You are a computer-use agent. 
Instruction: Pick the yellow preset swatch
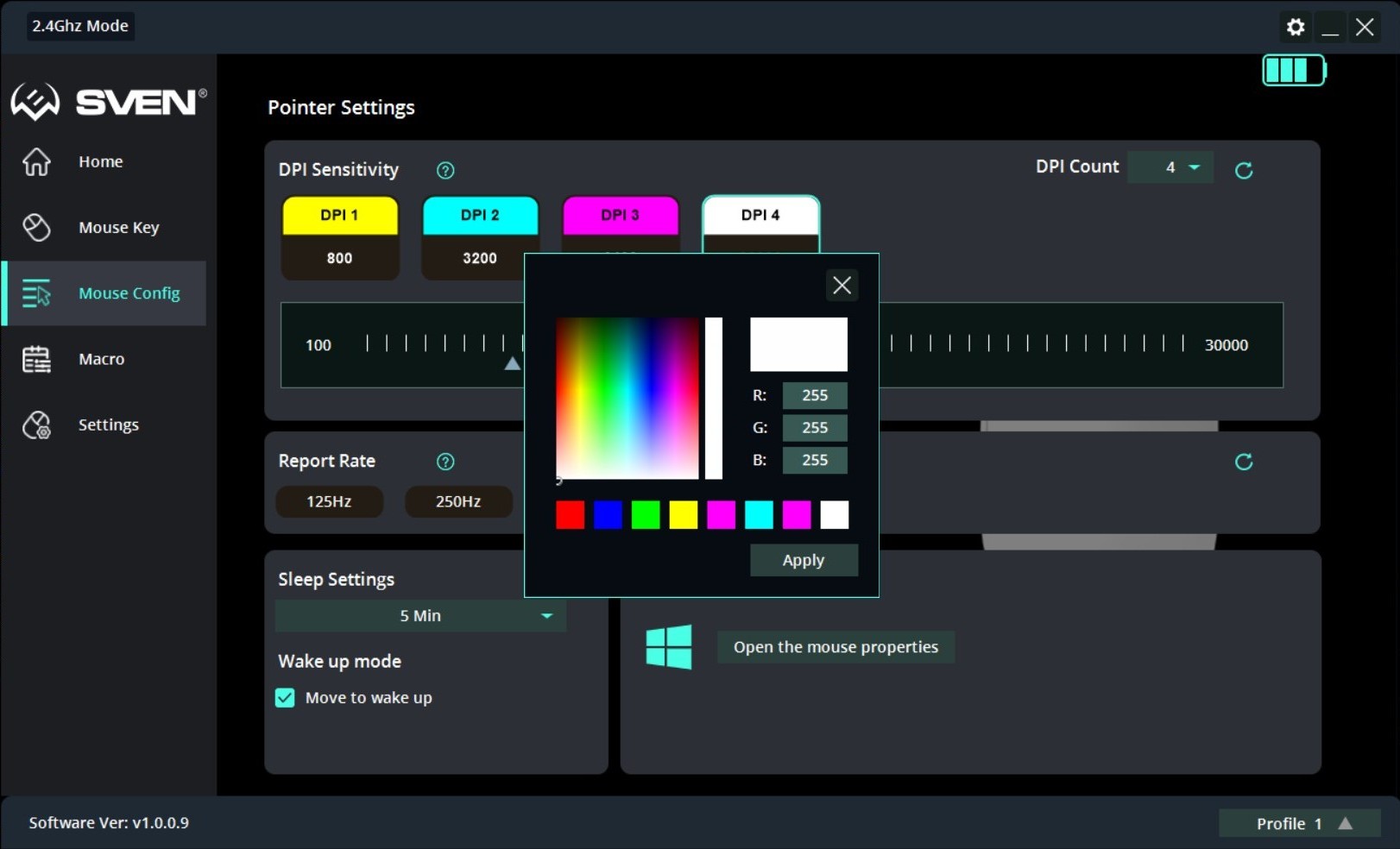684,515
